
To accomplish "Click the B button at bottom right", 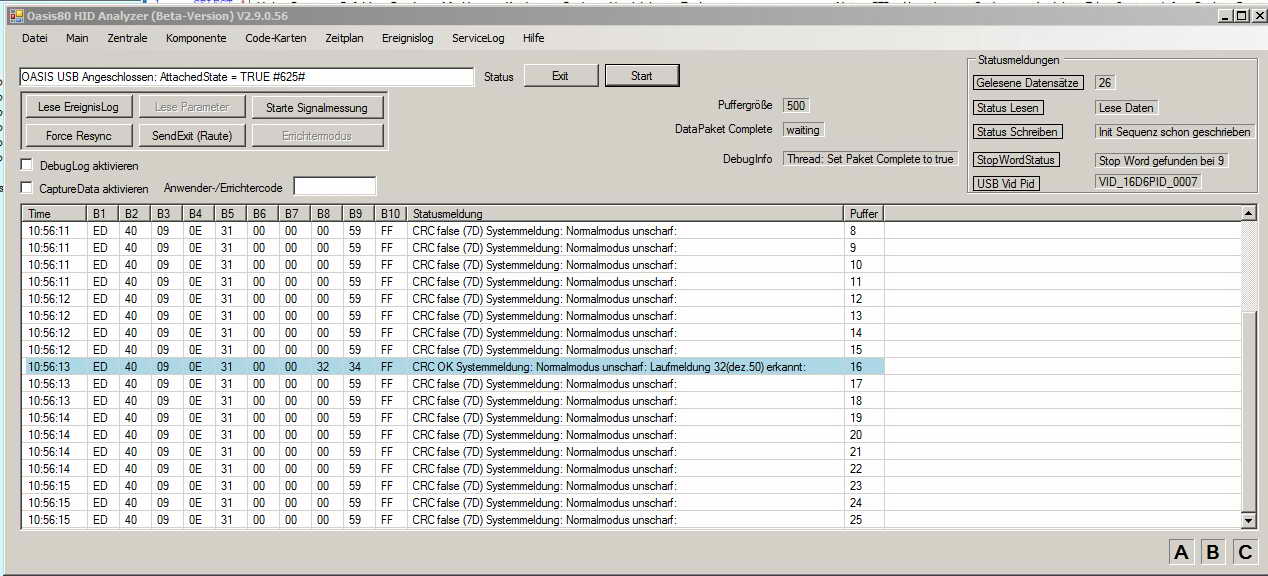I will [x=1213, y=552].
